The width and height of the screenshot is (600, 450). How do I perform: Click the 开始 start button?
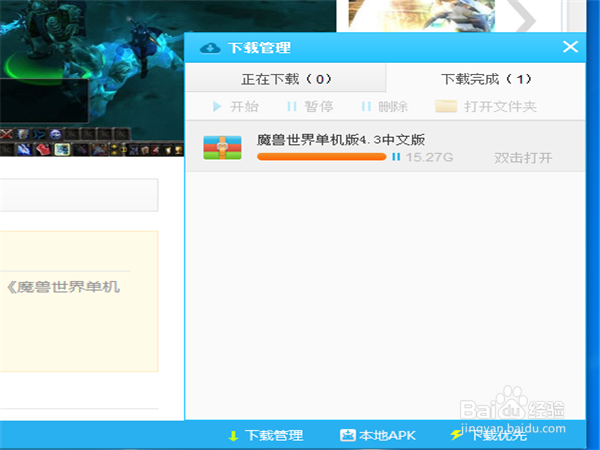tap(235, 106)
